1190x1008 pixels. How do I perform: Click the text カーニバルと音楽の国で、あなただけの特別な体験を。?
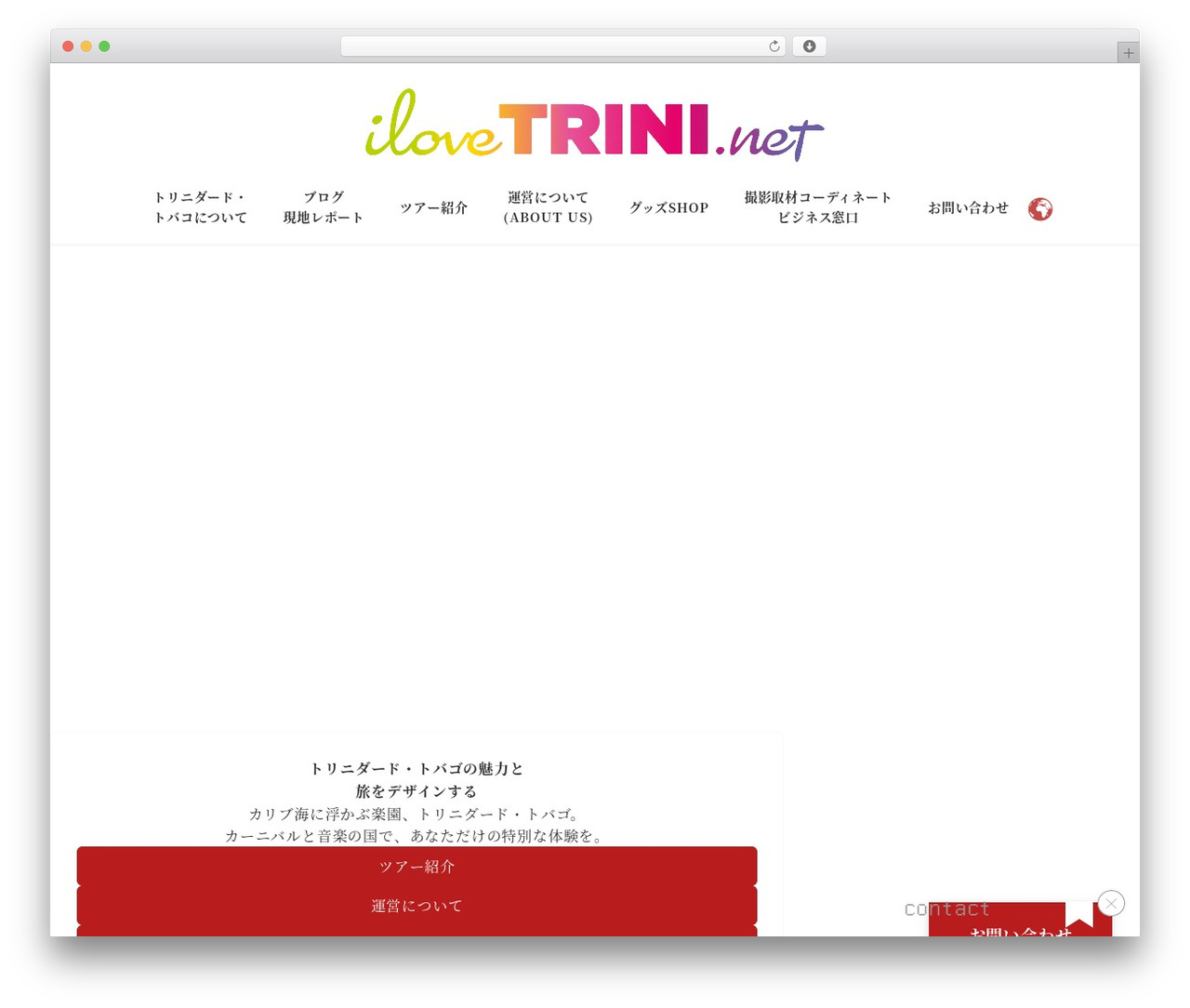(x=416, y=836)
